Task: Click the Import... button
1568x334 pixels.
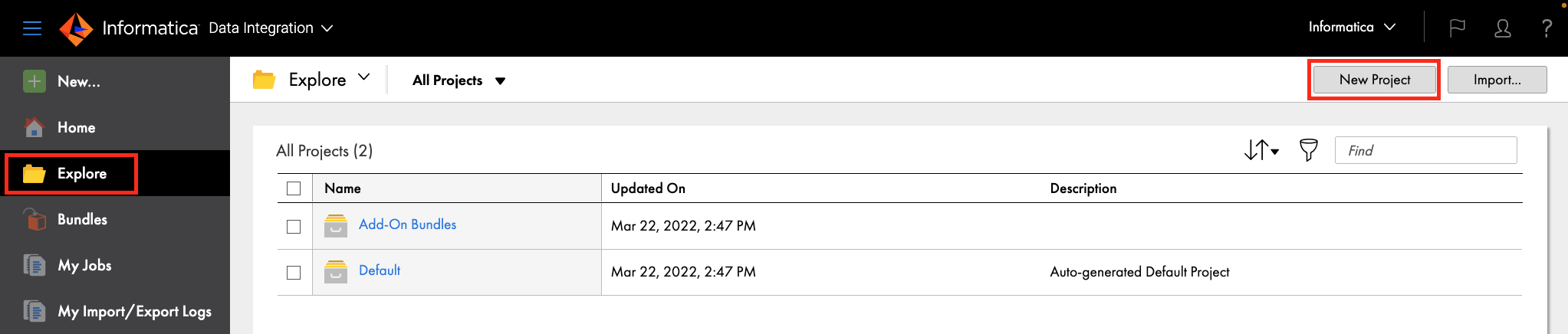Action: pyautogui.click(x=1497, y=80)
